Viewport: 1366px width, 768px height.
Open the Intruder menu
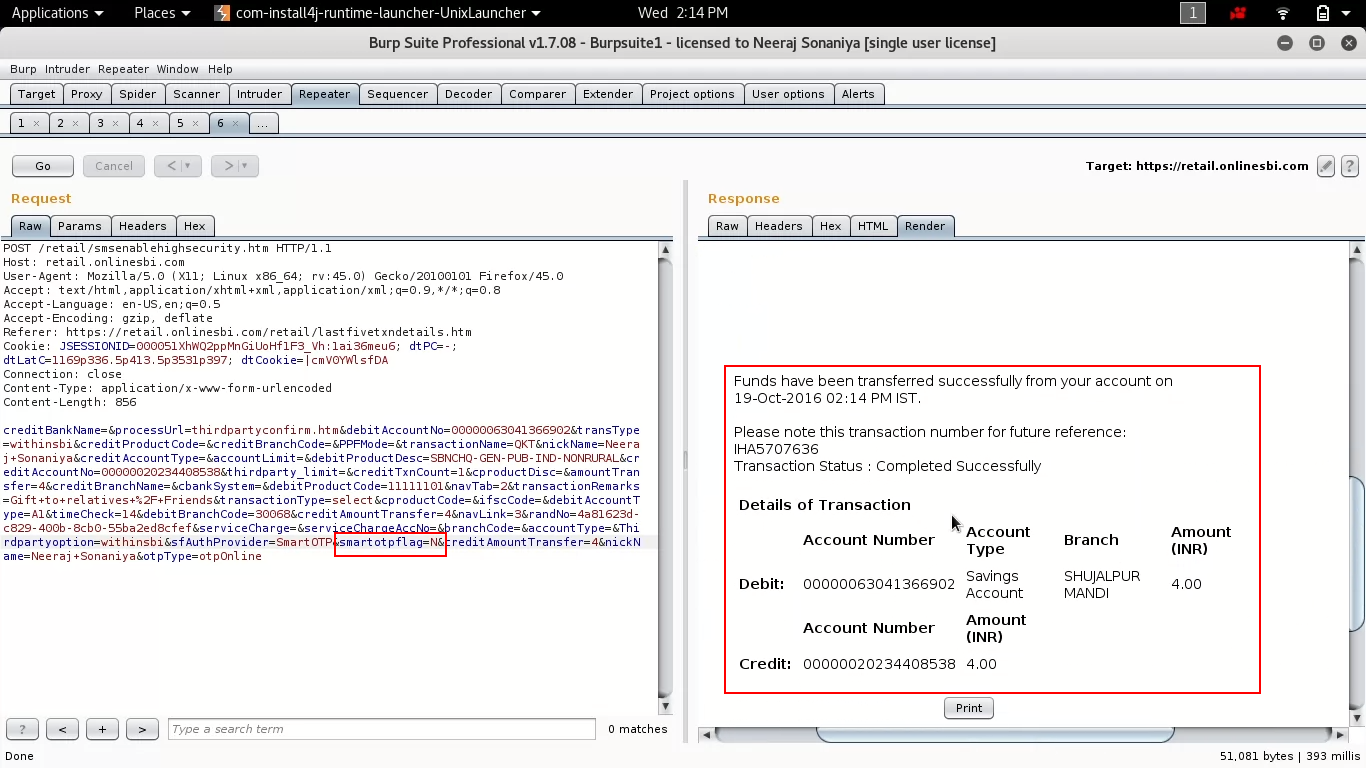click(67, 69)
